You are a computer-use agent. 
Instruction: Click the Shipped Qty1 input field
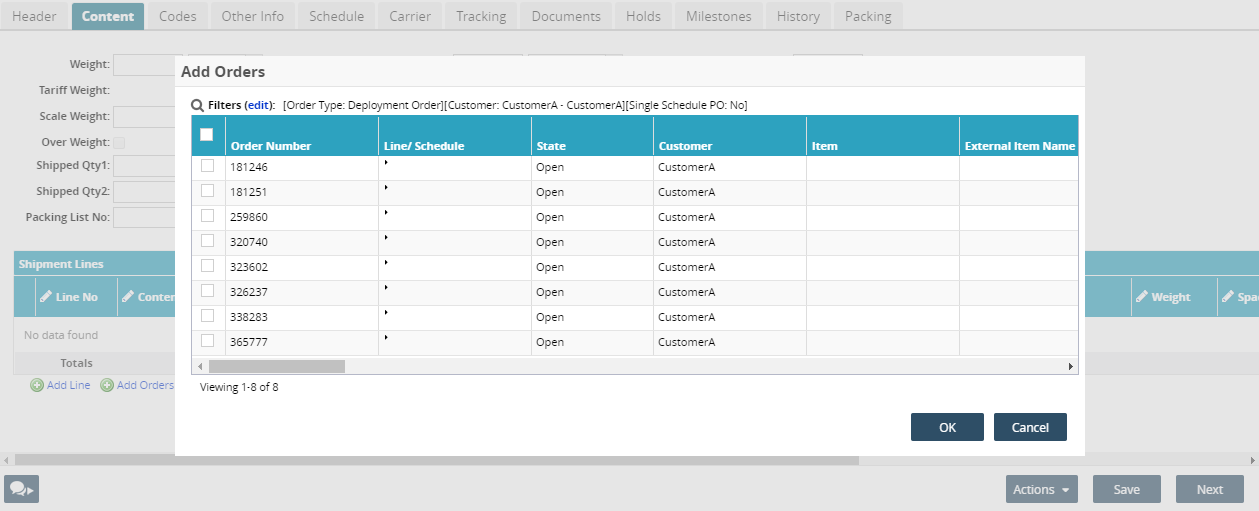tap(144, 165)
